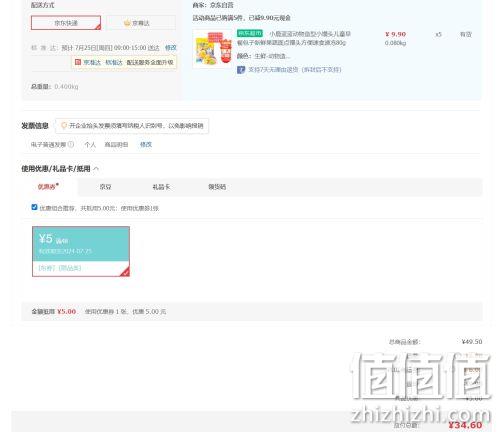Choose the 京尊达 delivery option
Image resolution: width=500 pixels, height=432 pixels.
click(141, 23)
